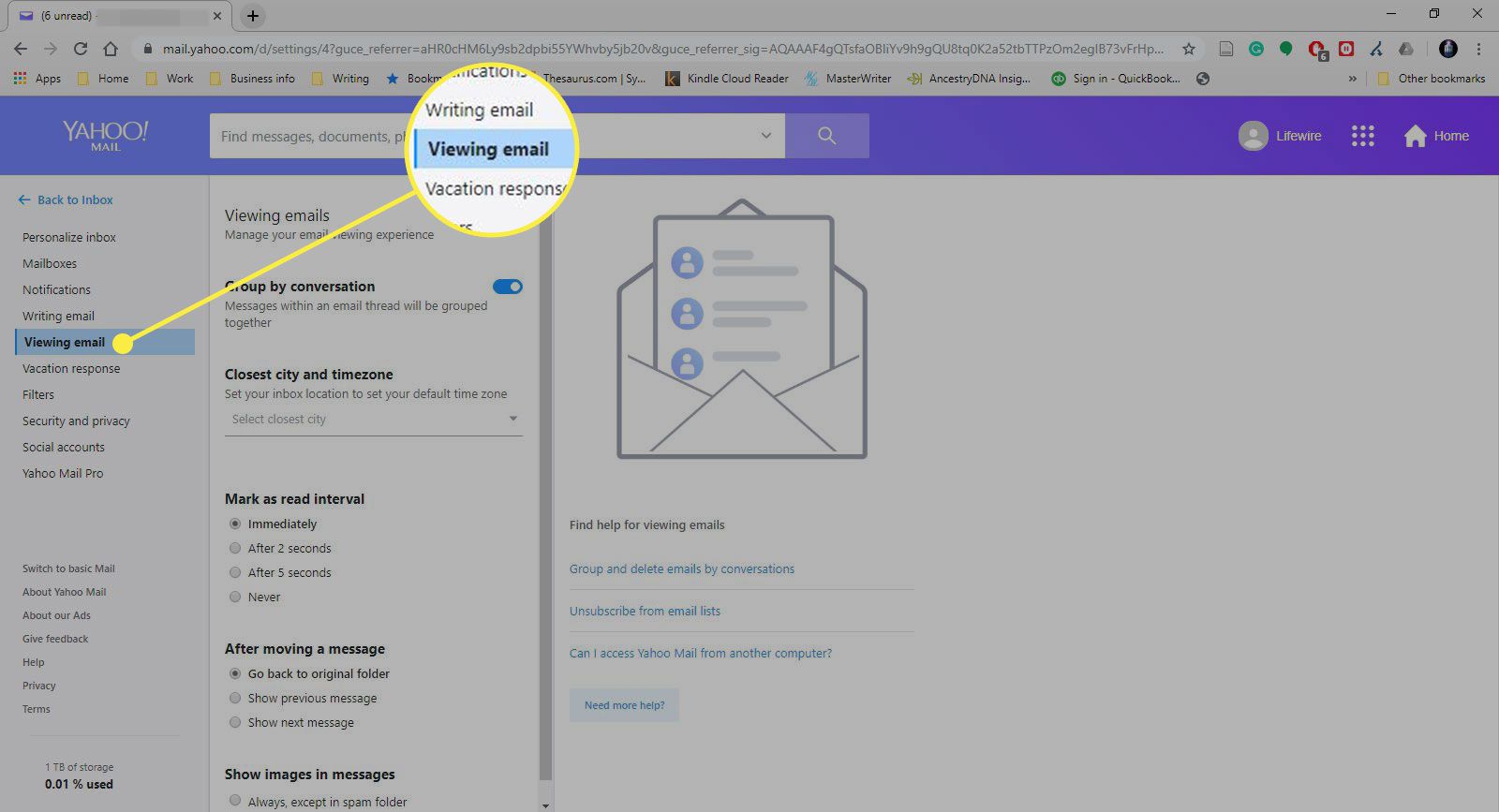Close the (6 unread) browser tab
Viewport: 1499px width, 812px height.
click(x=217, y=16)
